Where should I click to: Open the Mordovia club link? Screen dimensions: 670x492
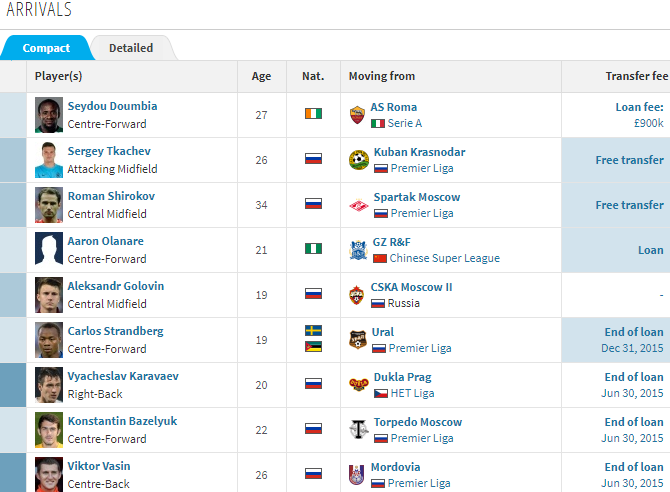click(x=396, y=466)
